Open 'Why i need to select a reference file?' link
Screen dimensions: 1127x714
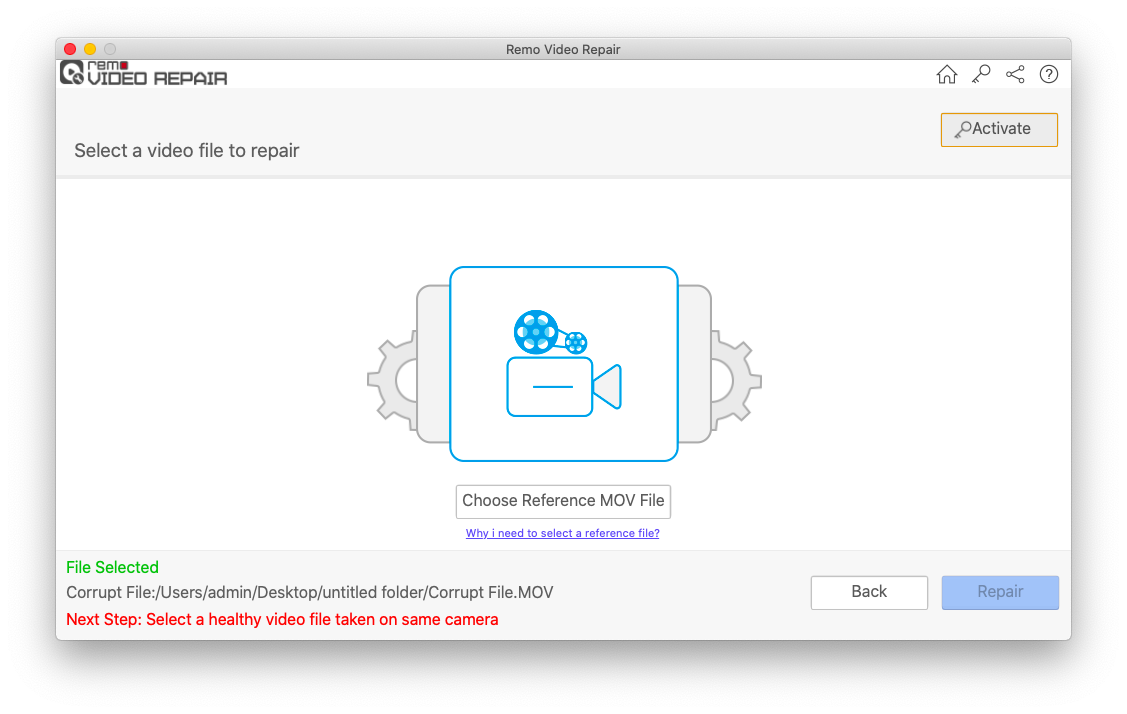tap(562, 533)
